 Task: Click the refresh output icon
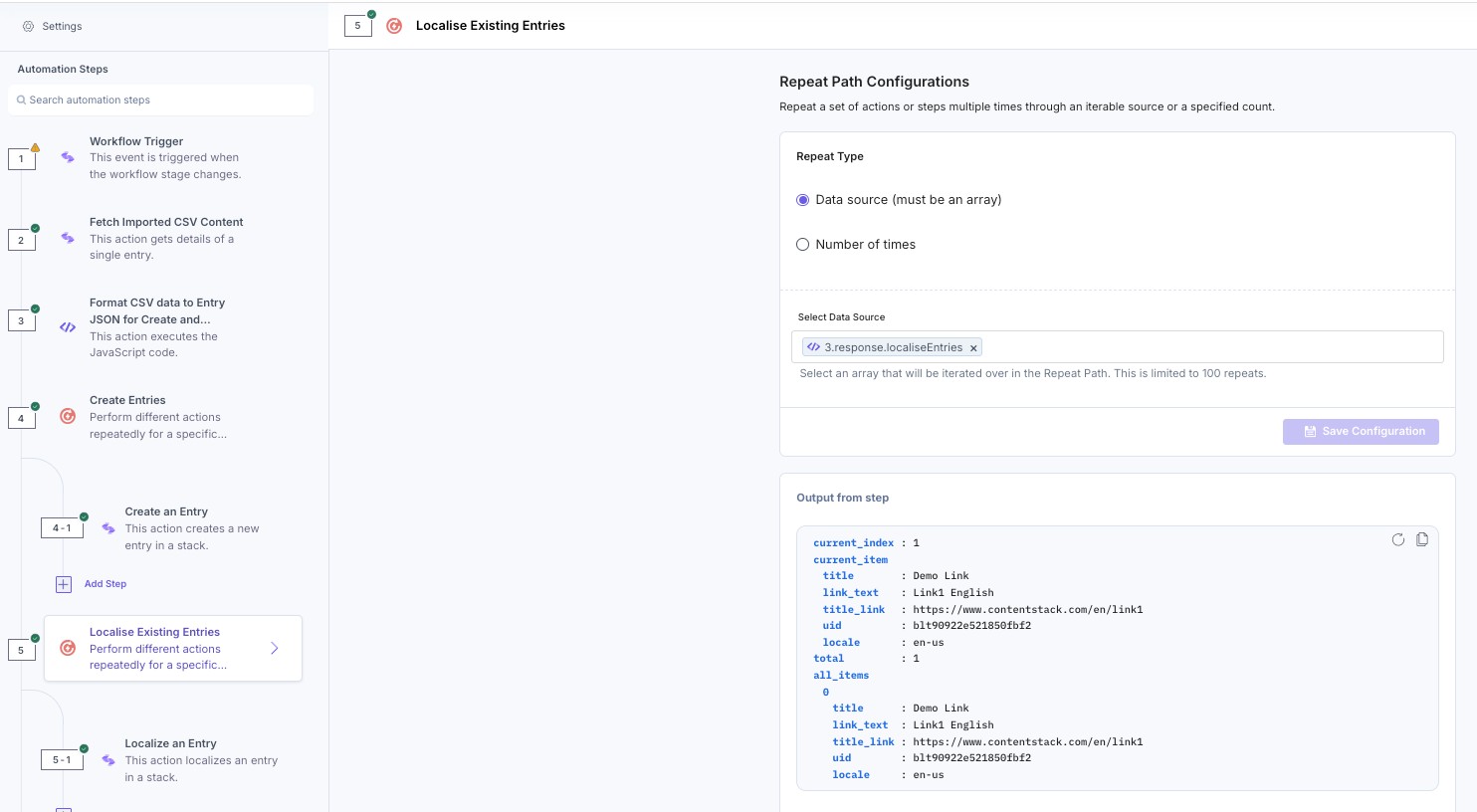click(x=1398, y=539)
